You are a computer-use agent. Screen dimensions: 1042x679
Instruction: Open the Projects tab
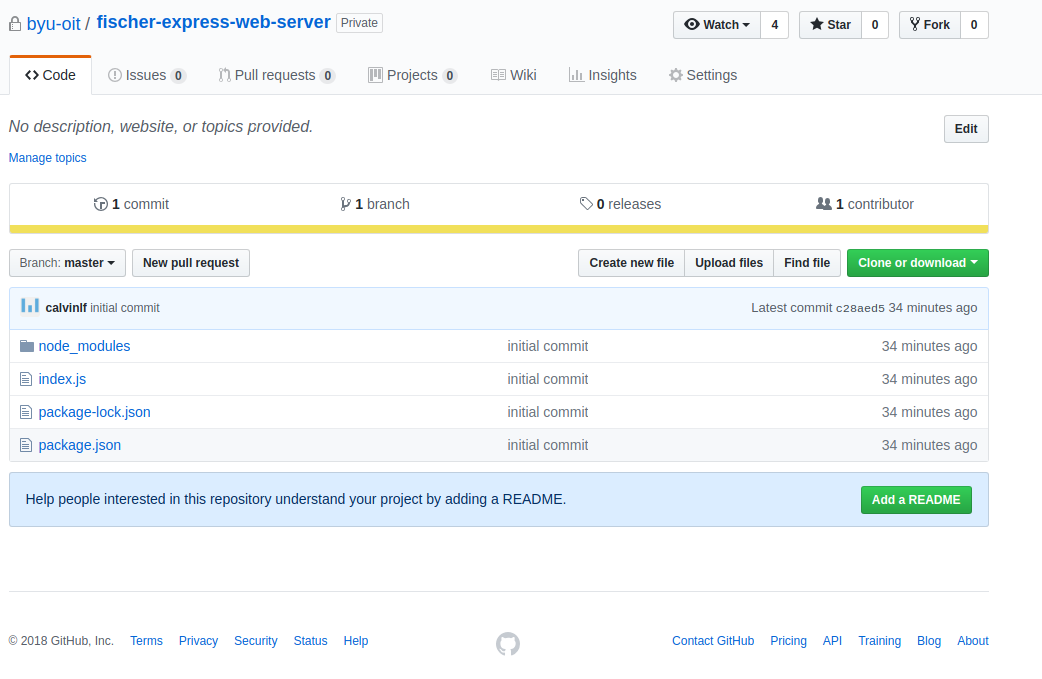click(413, 75)
